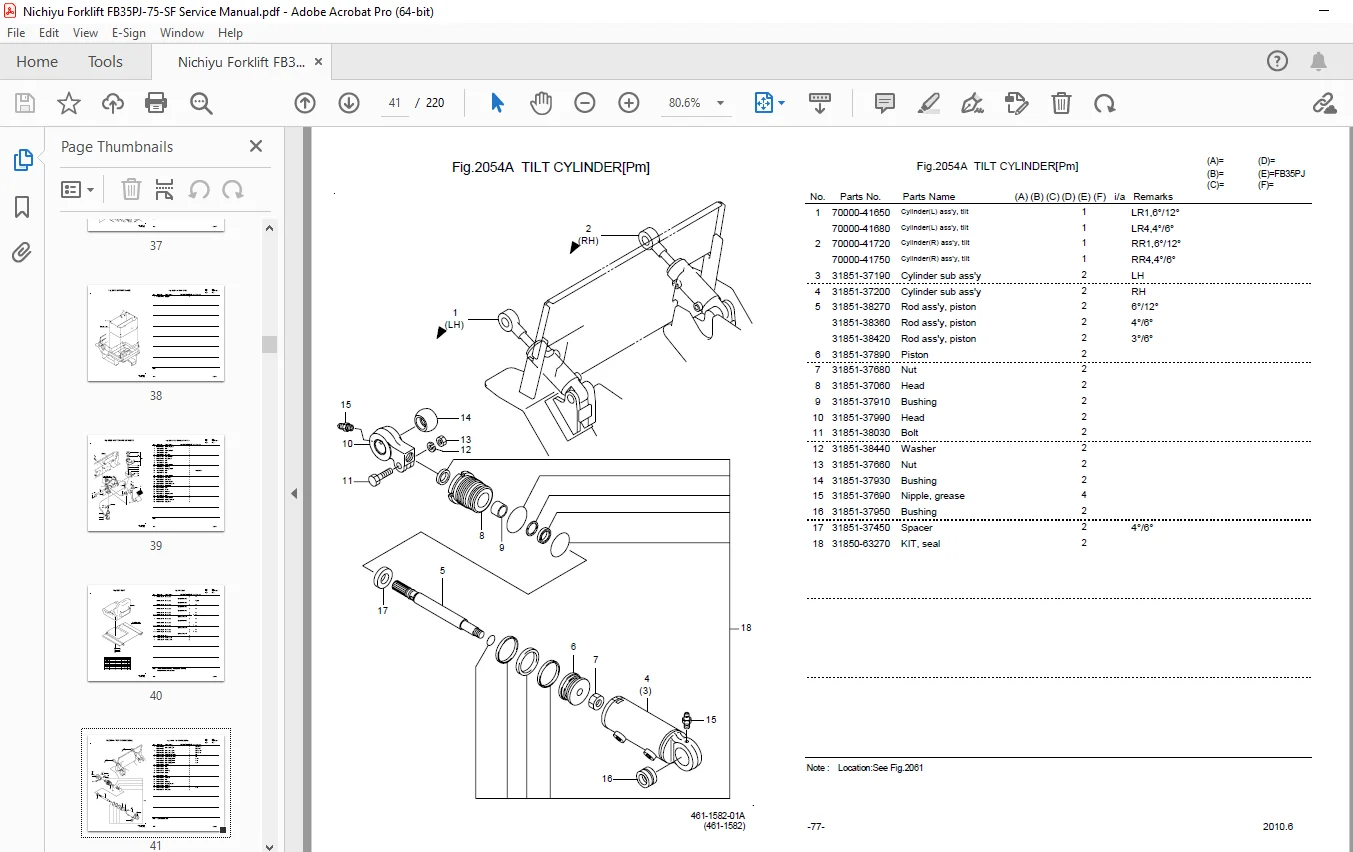Open the Attachments paperclip panel
Image resolution: width=1353 pixels, height=852 pixels.
pyautogui.click(x=22, y=253)
